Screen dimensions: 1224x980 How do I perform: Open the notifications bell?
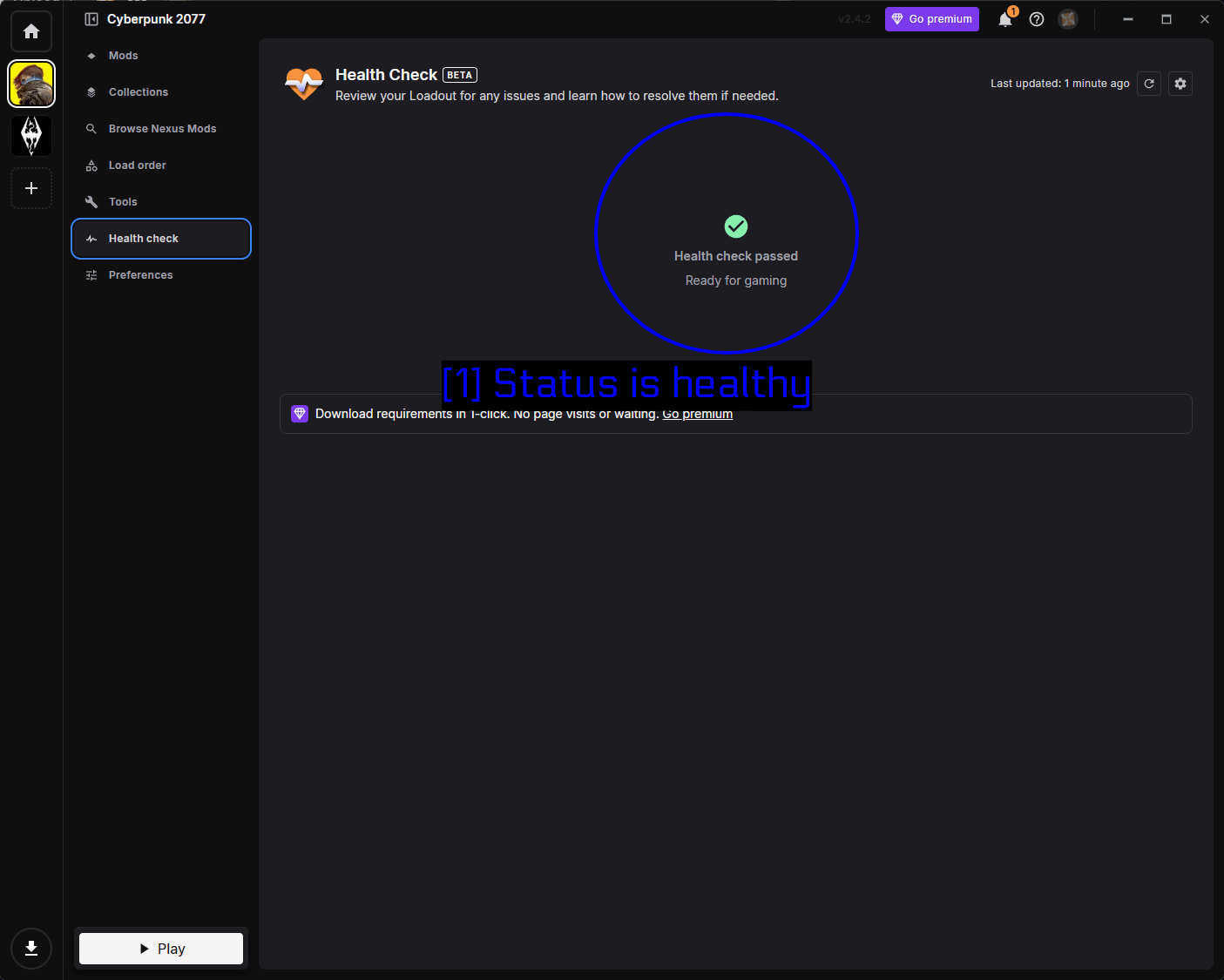[1005, 19]
